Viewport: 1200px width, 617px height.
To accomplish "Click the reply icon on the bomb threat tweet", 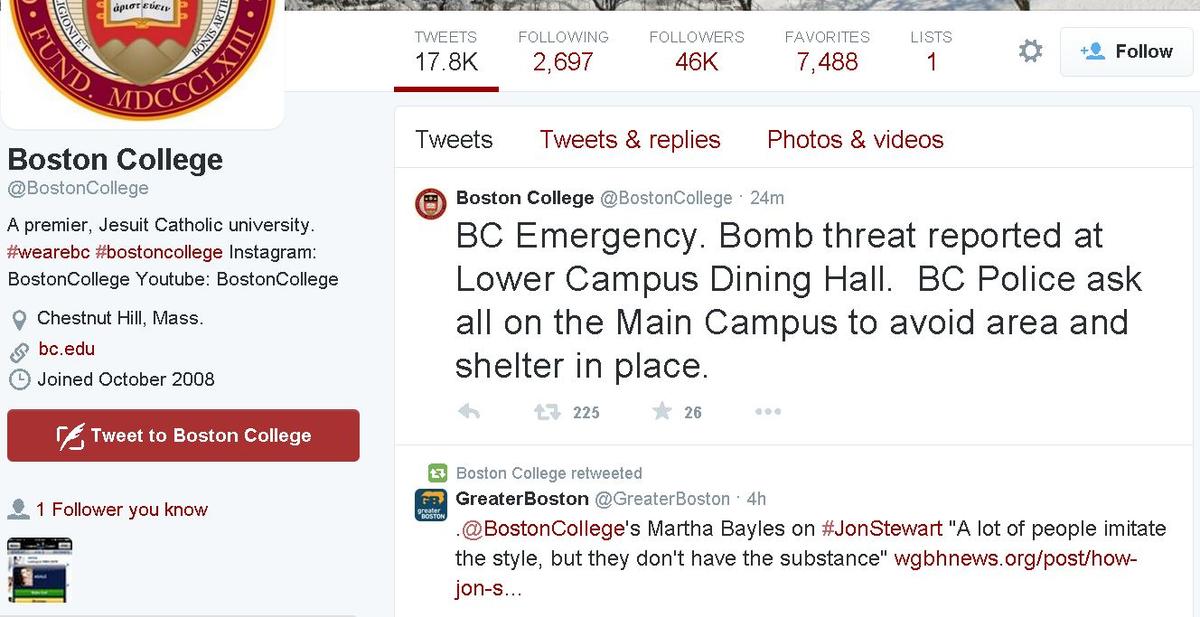I will pos(468,411).
